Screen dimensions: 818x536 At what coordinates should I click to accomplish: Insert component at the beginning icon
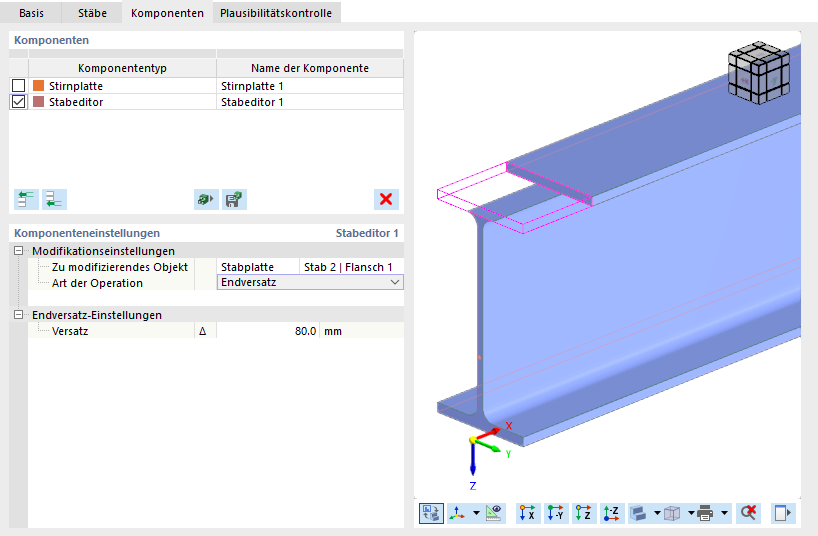[x=26, y=199]
